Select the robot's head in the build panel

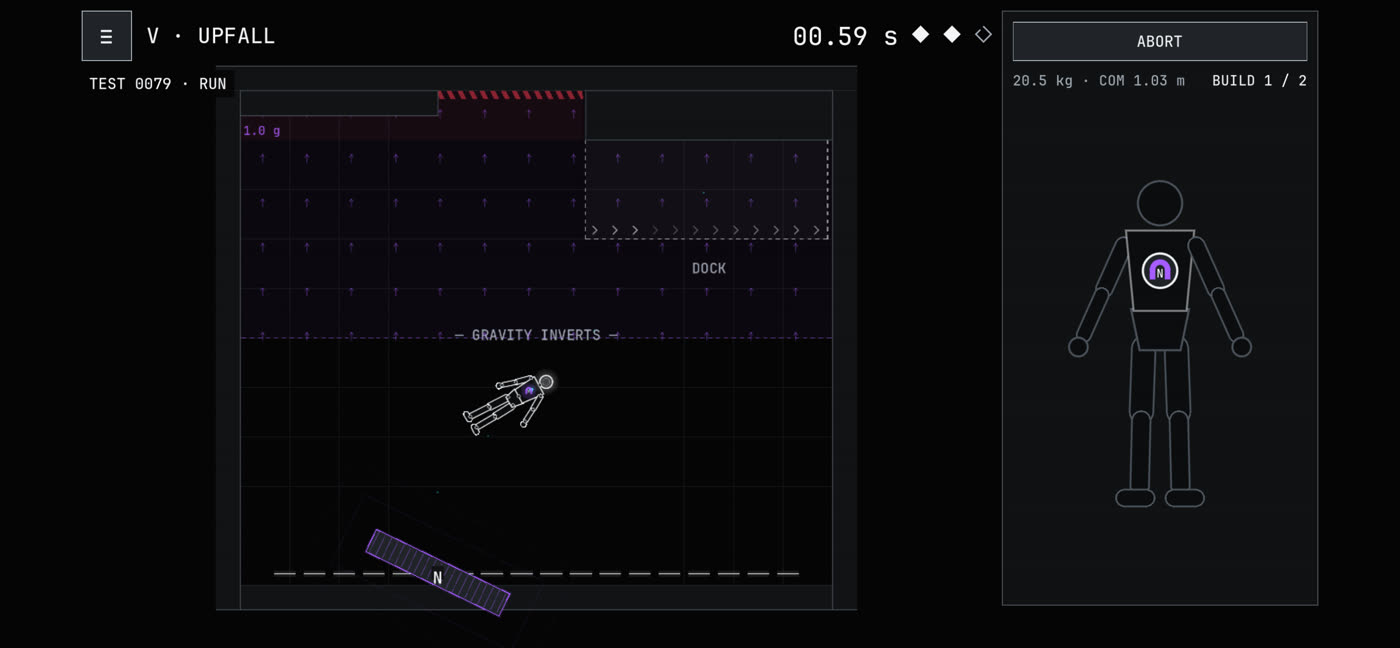pyautogui.click(x=1160, y=204)
